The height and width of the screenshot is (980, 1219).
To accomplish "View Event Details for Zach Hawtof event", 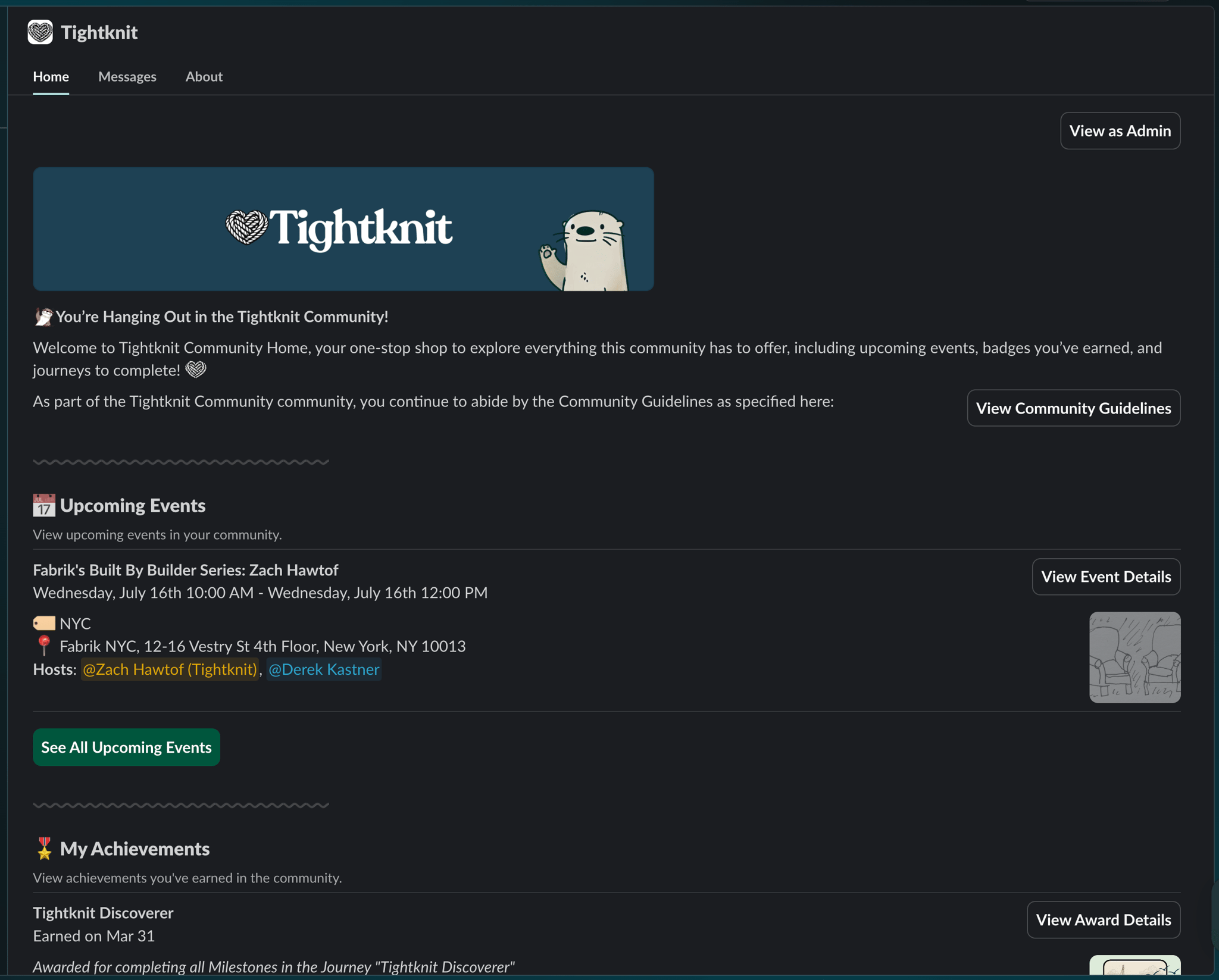I will click(x=1105, y=577).
